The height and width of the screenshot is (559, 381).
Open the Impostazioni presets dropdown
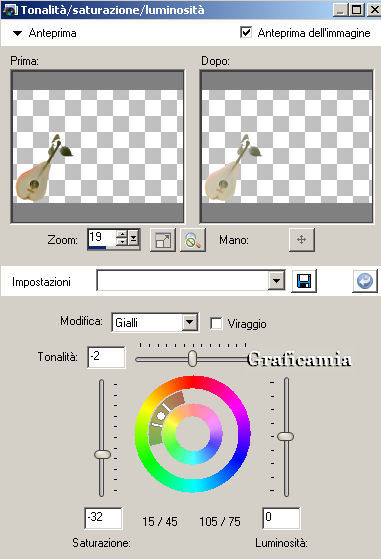pos(276,281)
